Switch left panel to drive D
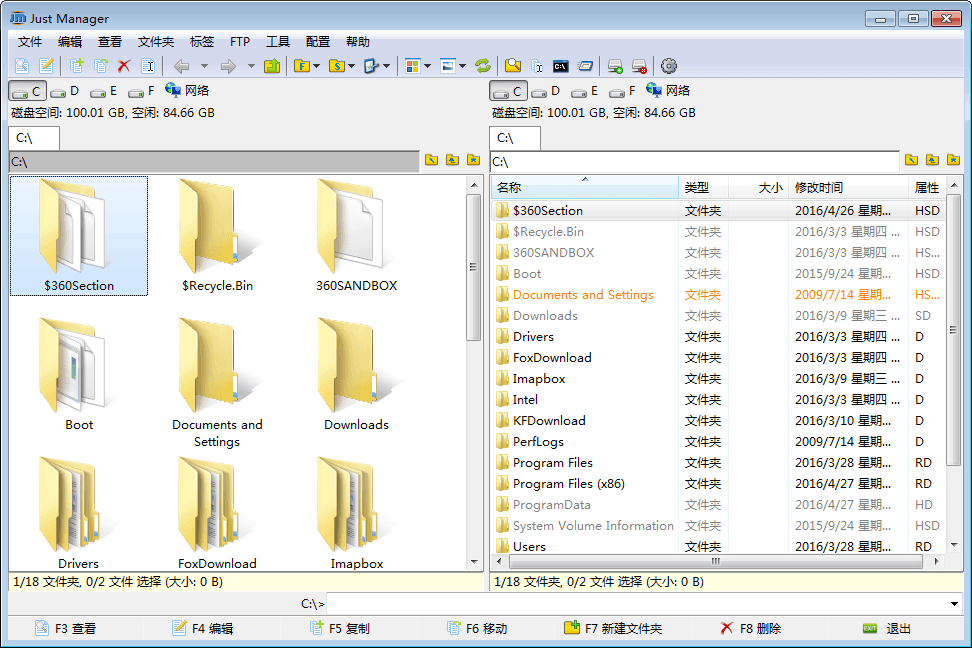Screen dimensions: 972x648 click(66, 91)
